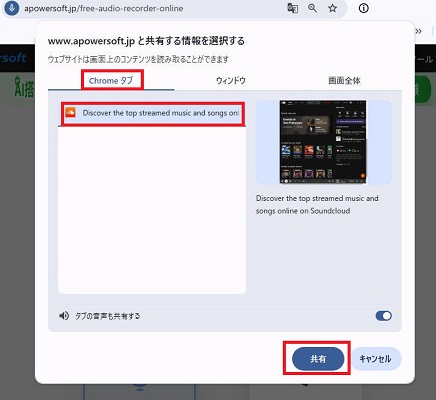Click the SoundCloud favicon in the list

pos(70,113)
